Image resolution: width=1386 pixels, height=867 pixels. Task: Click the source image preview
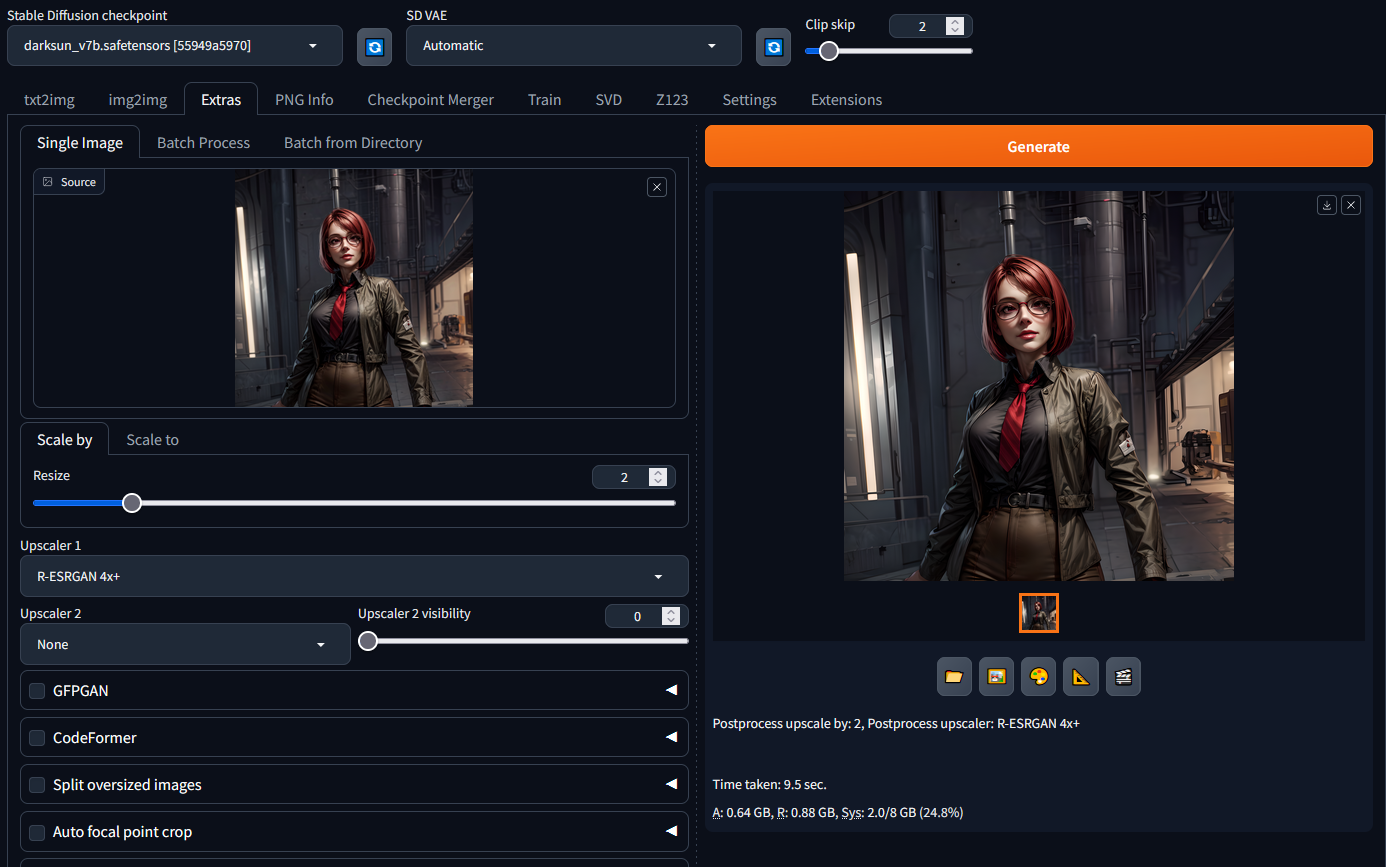354,288
